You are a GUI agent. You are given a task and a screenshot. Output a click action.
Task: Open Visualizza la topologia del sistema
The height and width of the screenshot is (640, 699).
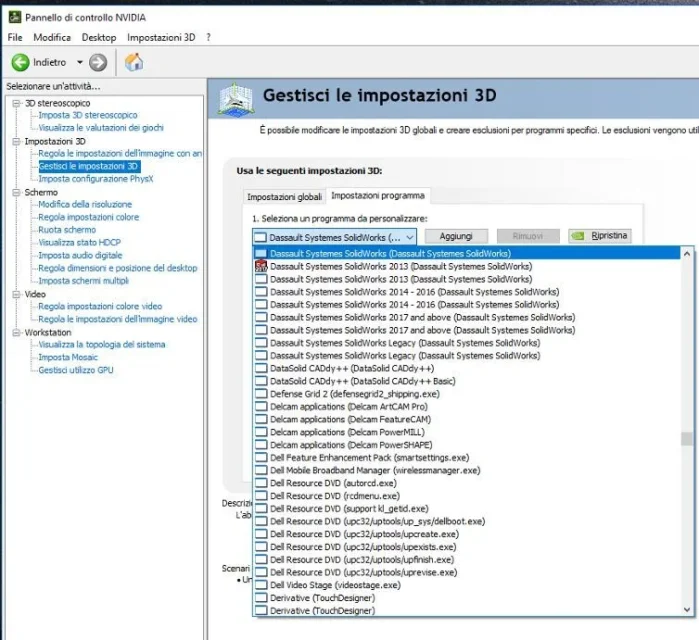pyautogui.click(x=102, y=345)
